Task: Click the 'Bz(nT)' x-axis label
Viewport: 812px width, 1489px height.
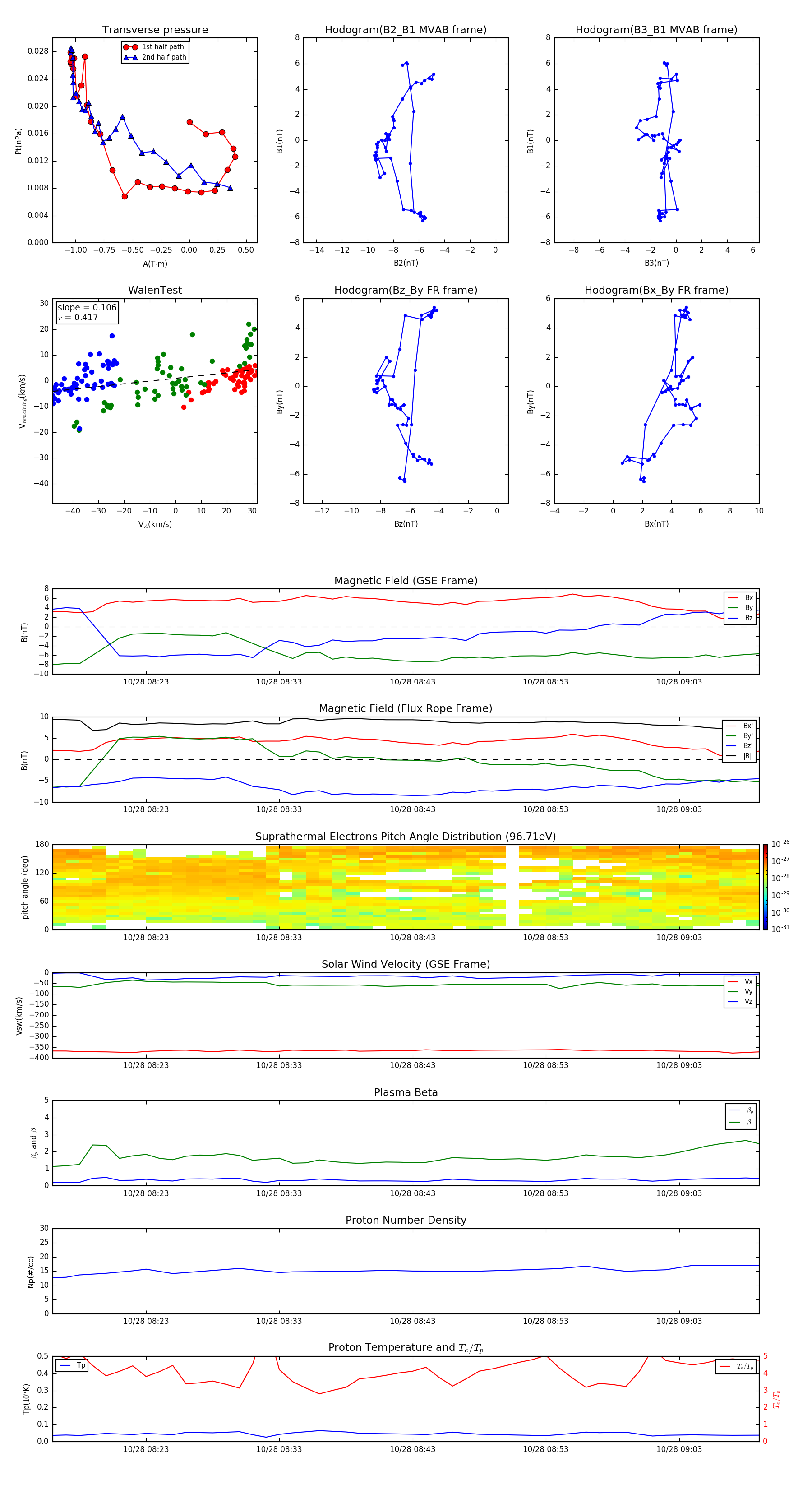Action: click(406, 524)
